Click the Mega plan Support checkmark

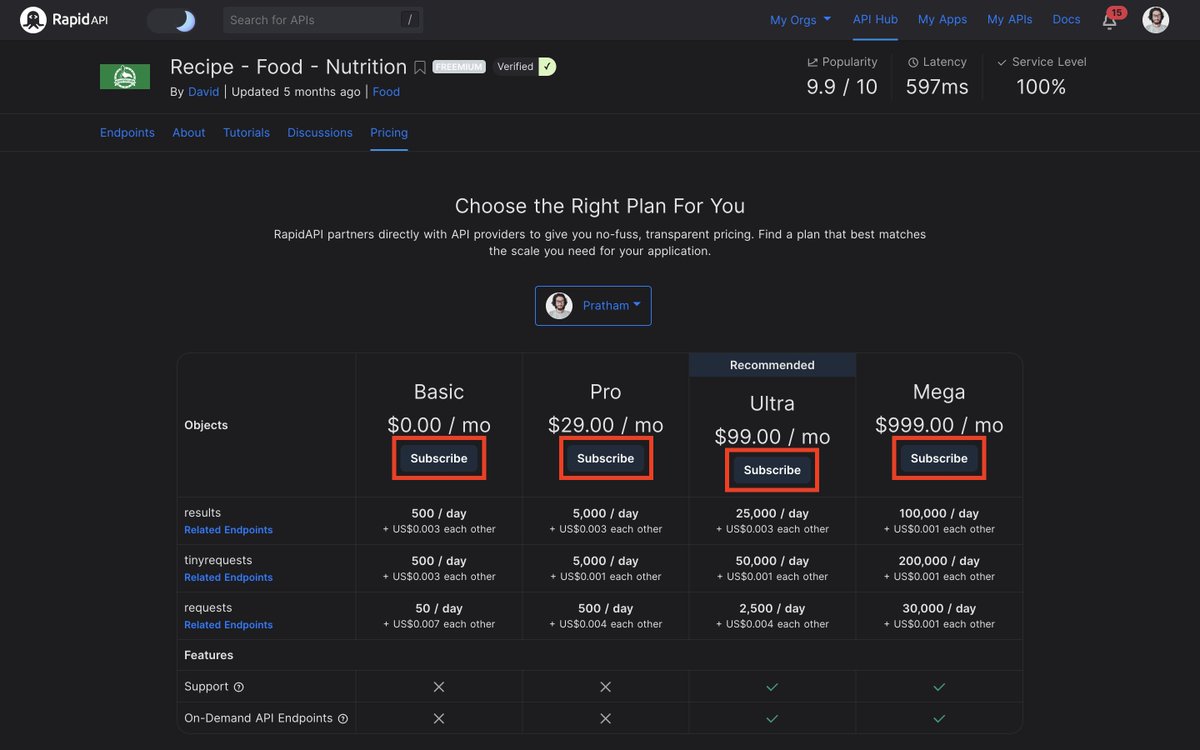939,687
